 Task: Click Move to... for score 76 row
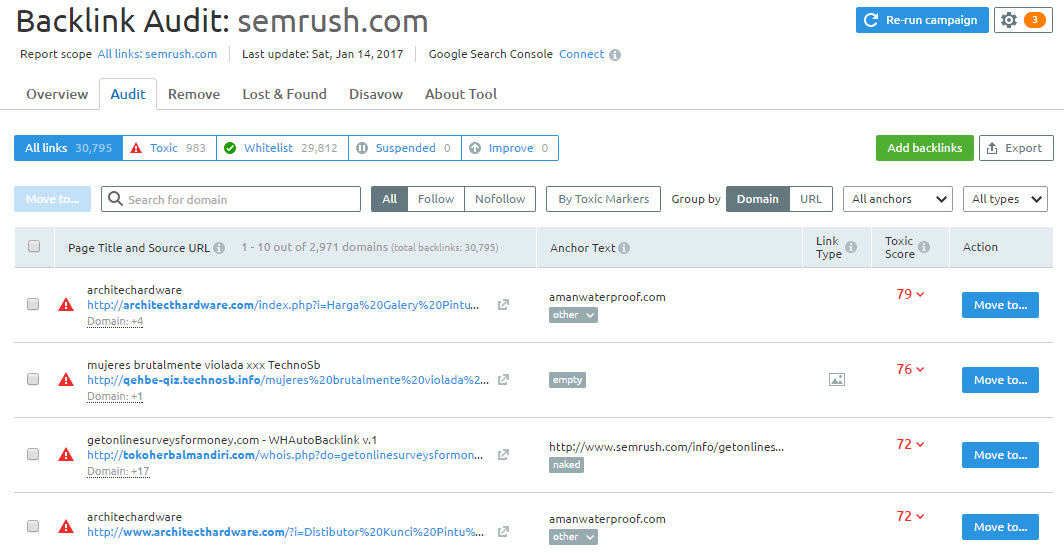pyautogui.click(x=1000, y=380)
